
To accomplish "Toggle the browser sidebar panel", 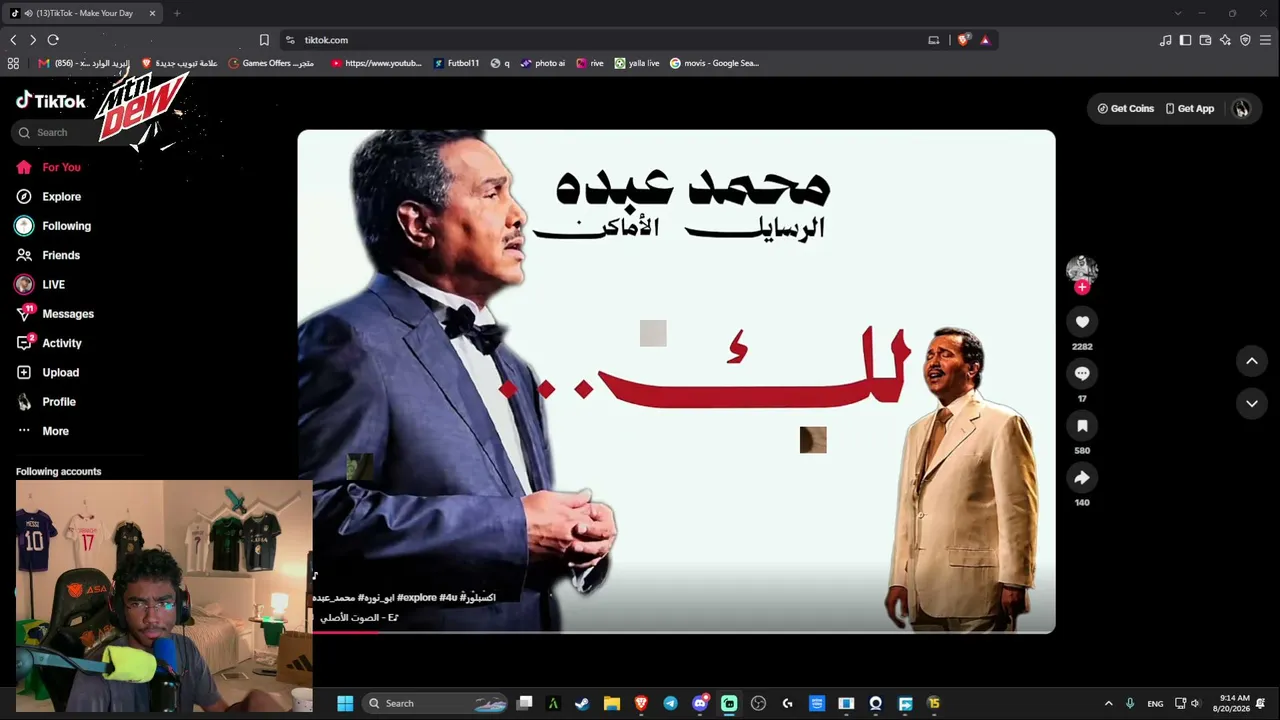I will point(1185,40).
